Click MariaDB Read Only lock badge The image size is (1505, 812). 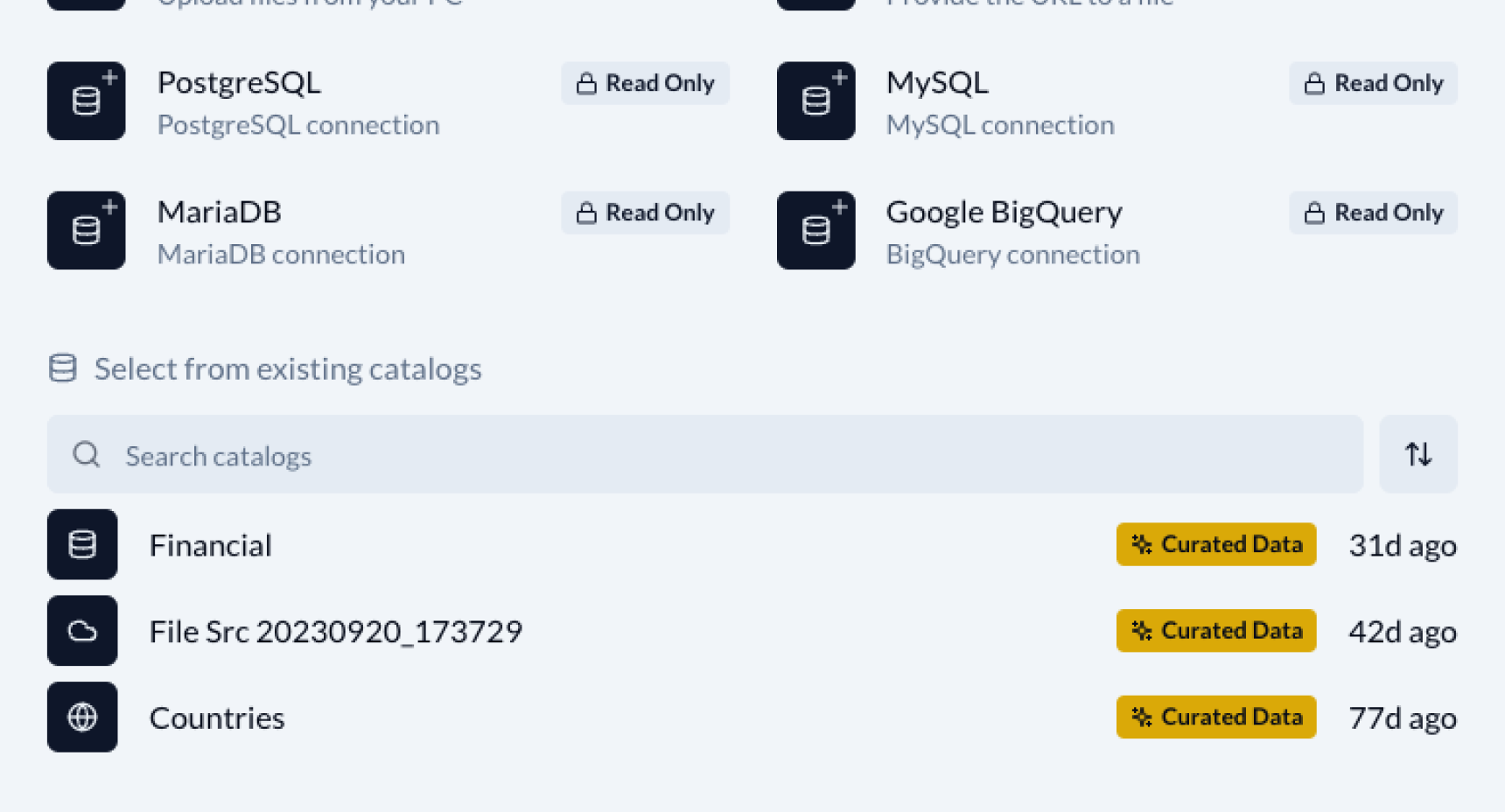pyautogui.click(x=645, y=213)
